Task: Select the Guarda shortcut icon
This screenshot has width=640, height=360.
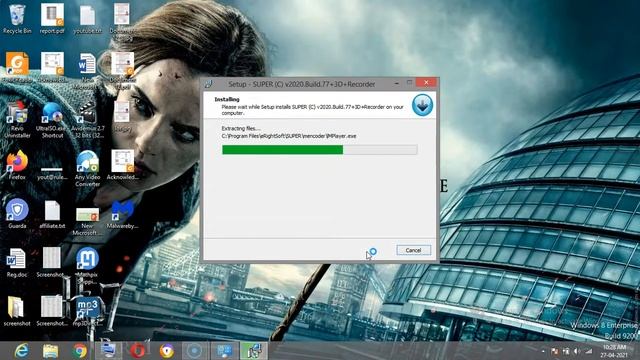Action: click(17, 213)
